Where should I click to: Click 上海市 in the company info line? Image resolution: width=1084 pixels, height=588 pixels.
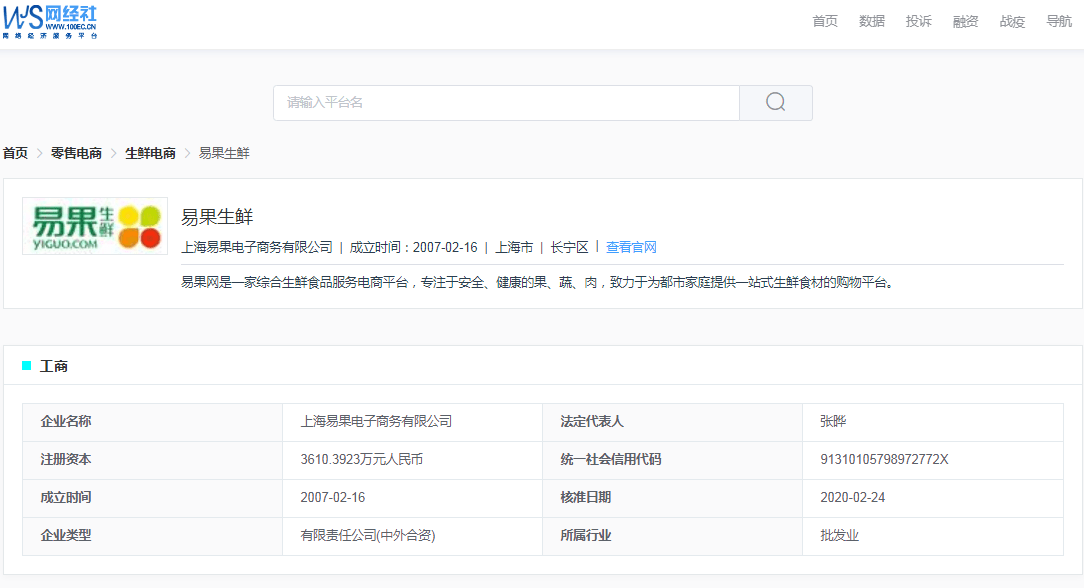514,247
